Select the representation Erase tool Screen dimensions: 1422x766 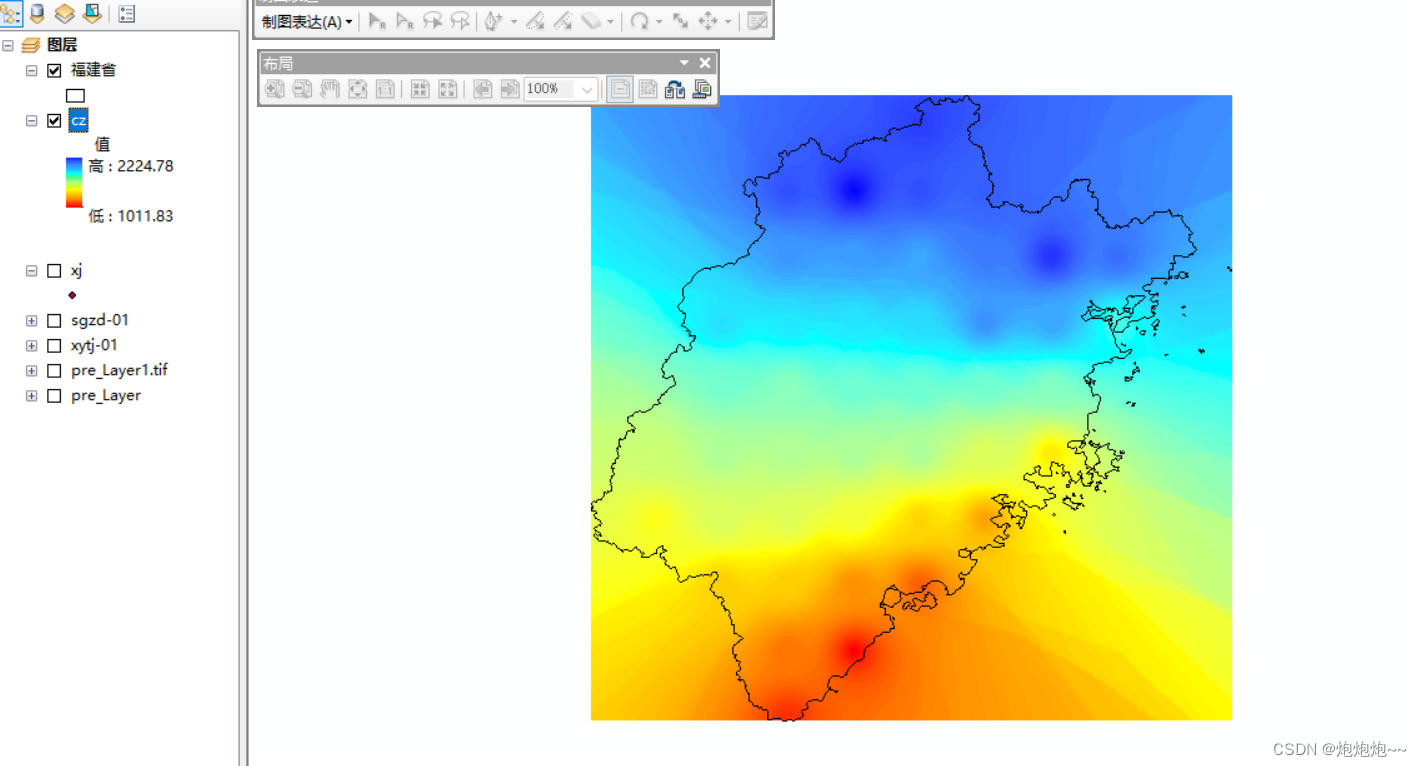coord(592,21)
